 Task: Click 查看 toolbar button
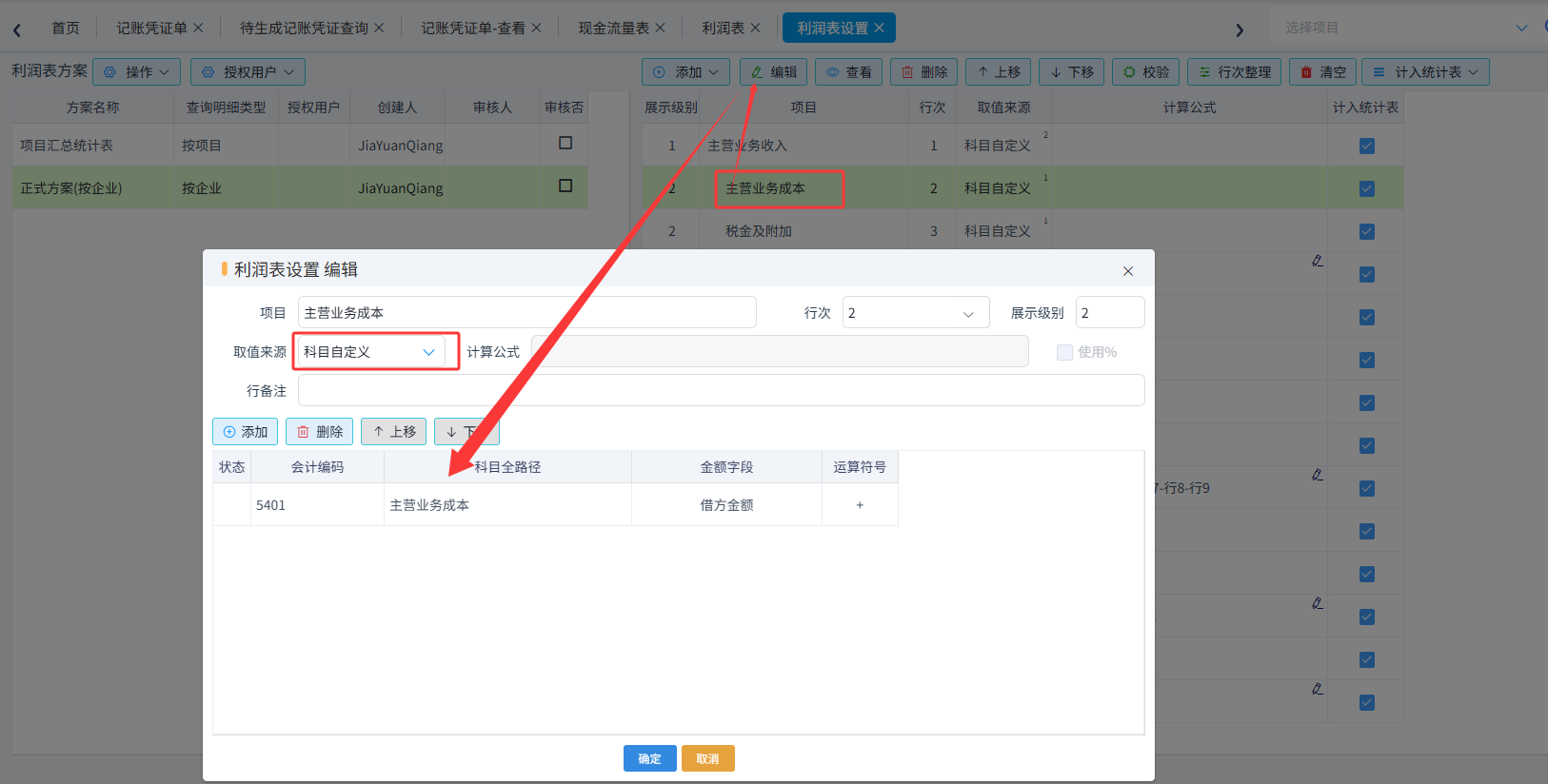tap(849, 72)
